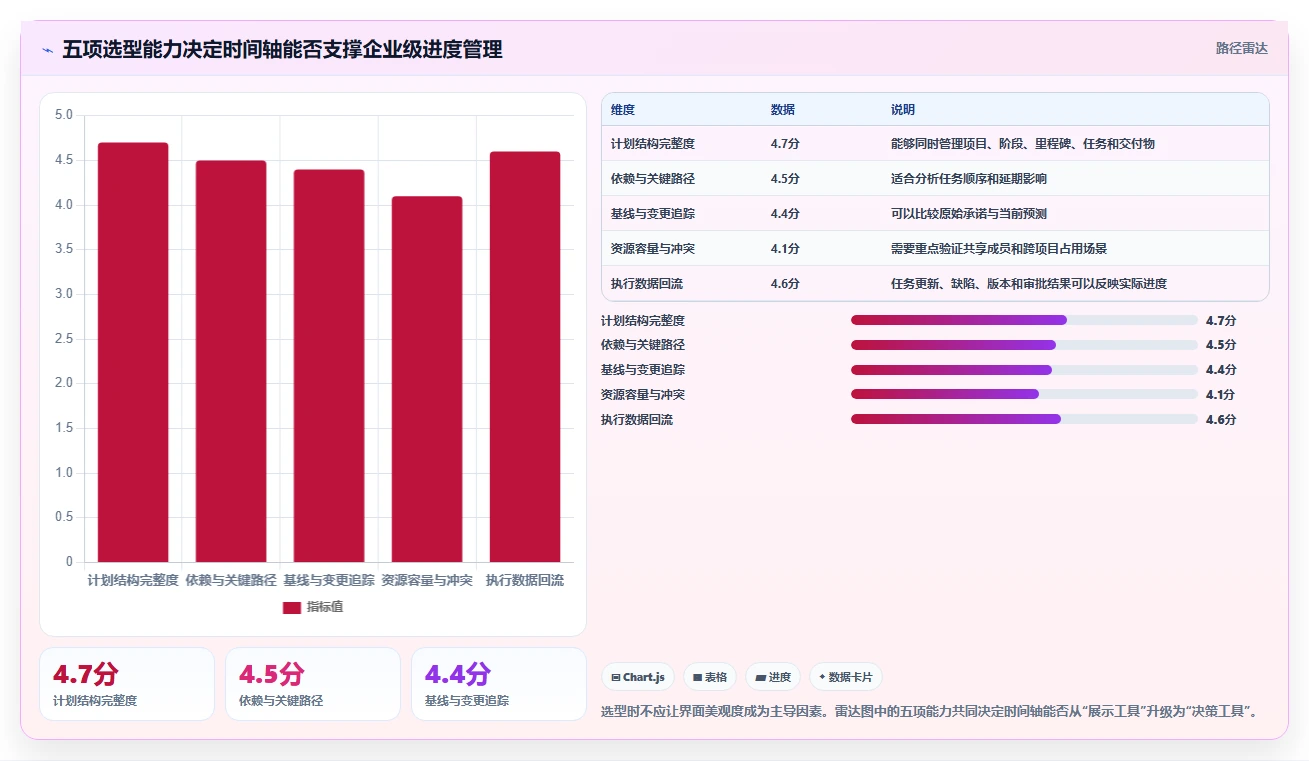Click the footer note starting 选型时不应让界面美观度
This screenshot has height=761, width=1309.
tap(929, 712)
